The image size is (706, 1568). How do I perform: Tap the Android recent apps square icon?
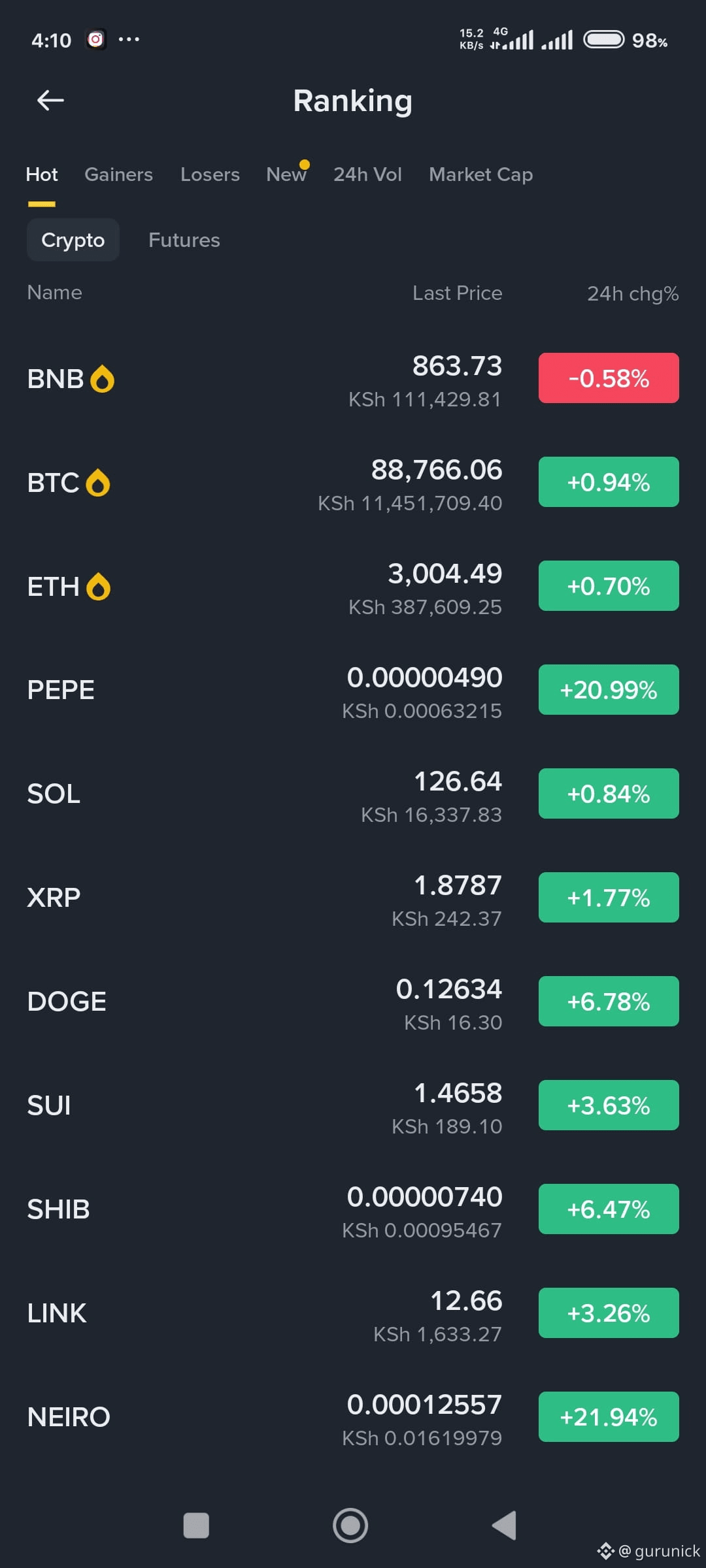point(196,1526)
